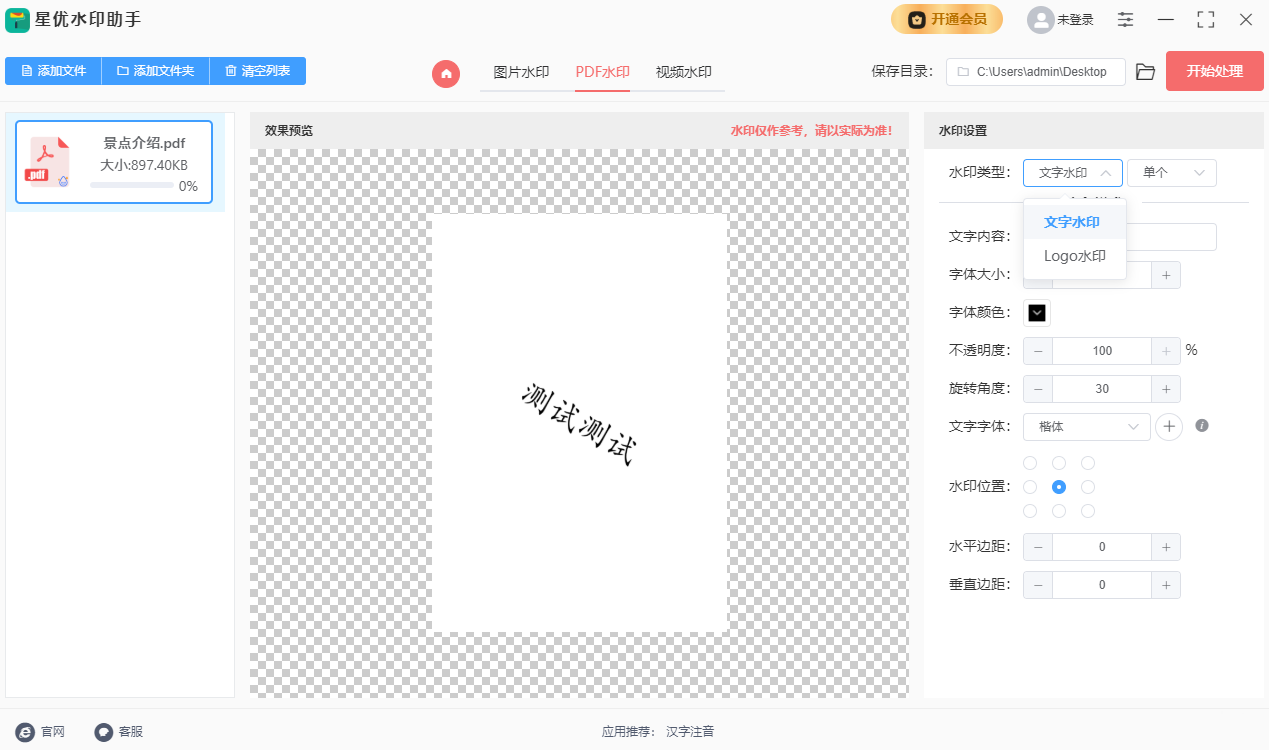1269x750 pixels.
Task: Click the 测试测试 watermark in preview
Action: 579,424
